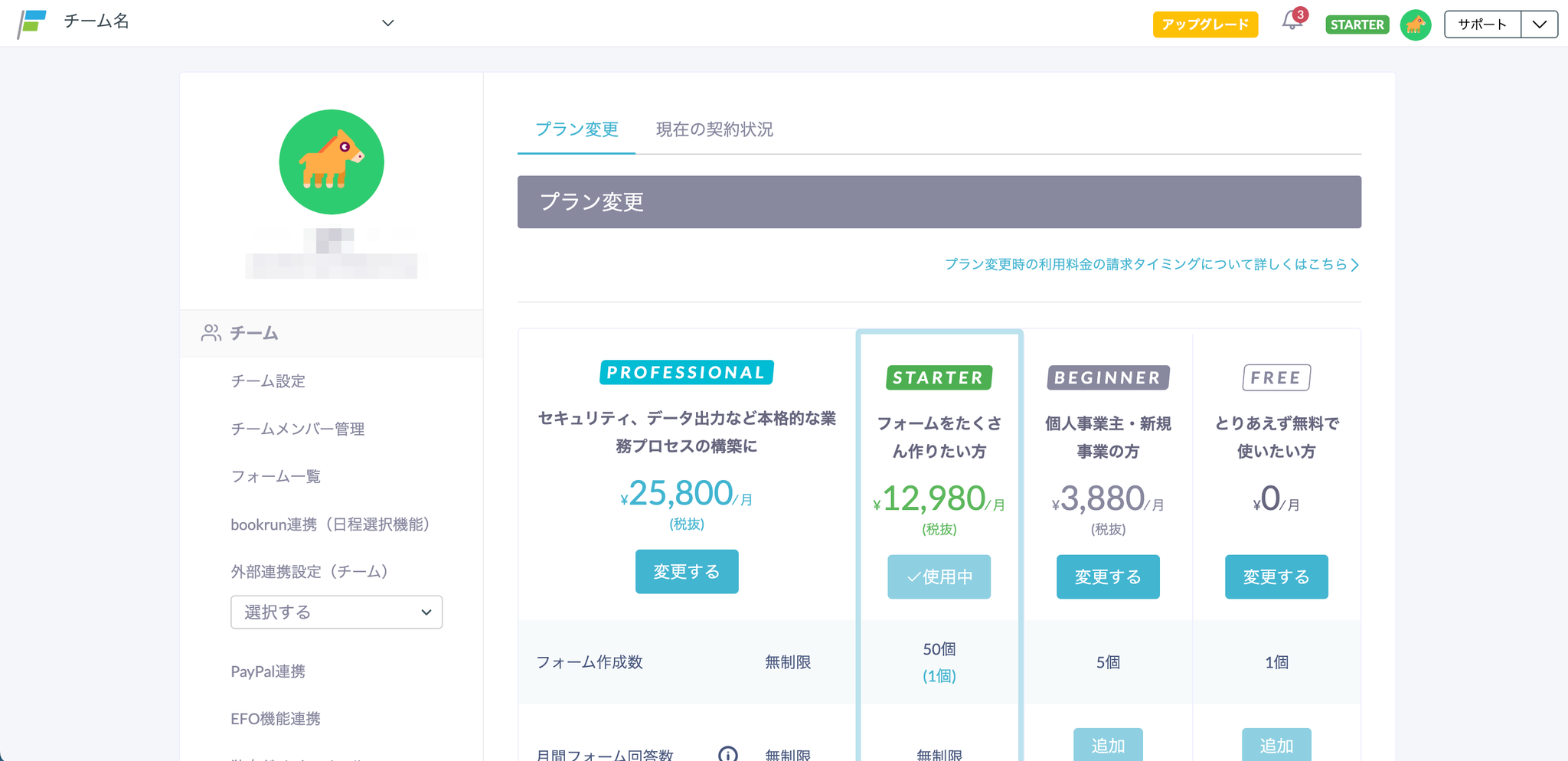Viewport: 1568px width, 761px height.
Task: Open the 選択する external integration dropdown
Action: pyautogui.click(x=336, y=612)
